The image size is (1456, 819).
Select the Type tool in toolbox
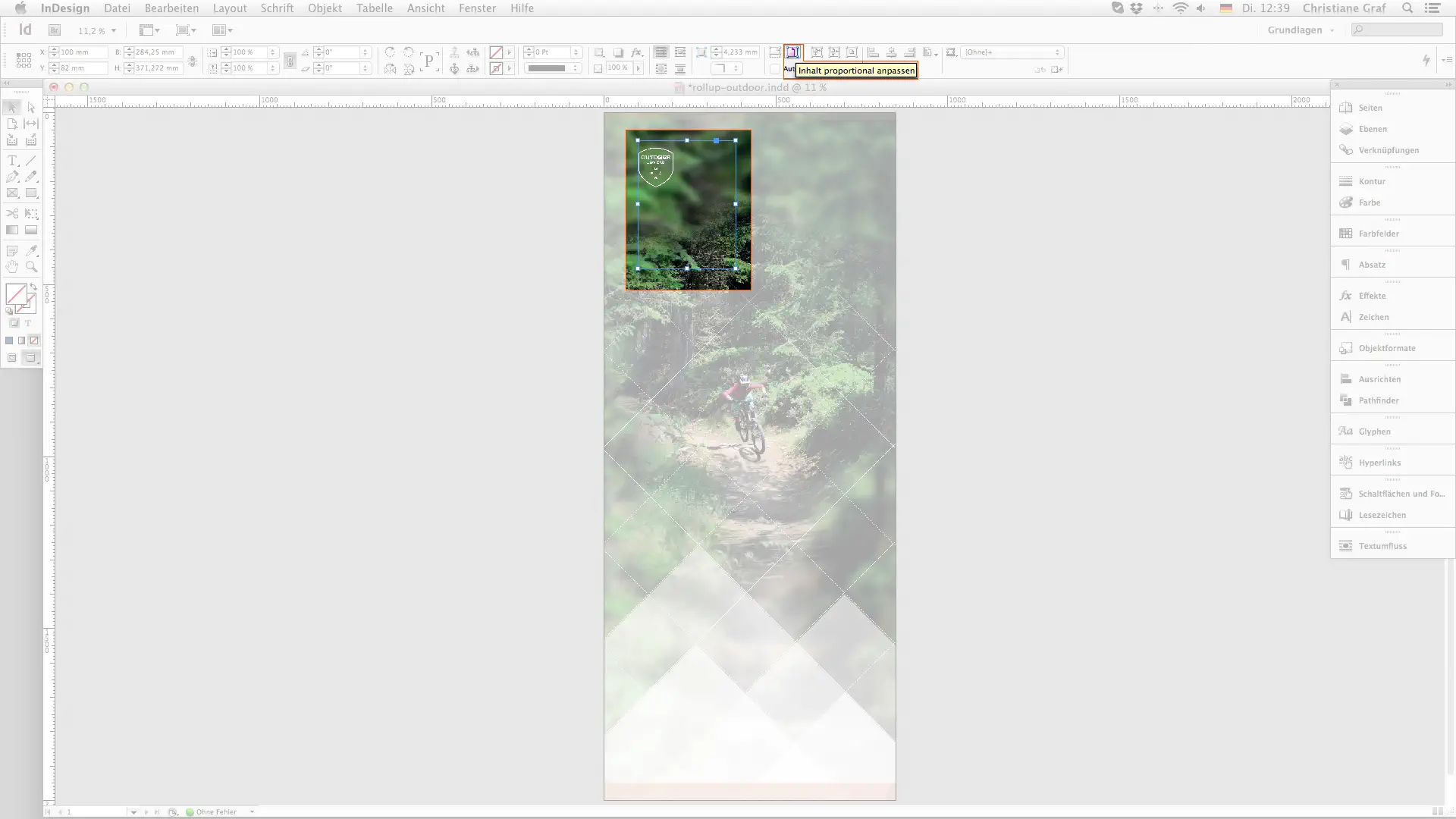tap(12, 161)
